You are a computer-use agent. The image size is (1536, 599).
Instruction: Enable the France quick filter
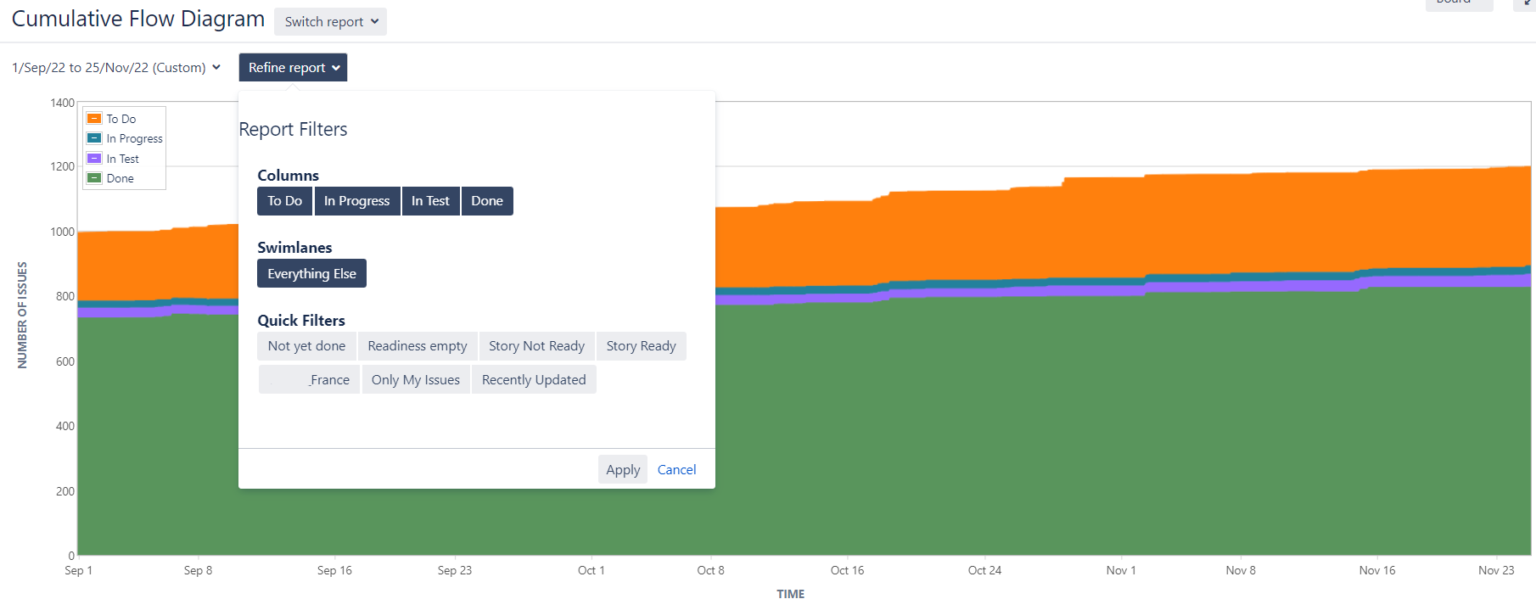309,379
